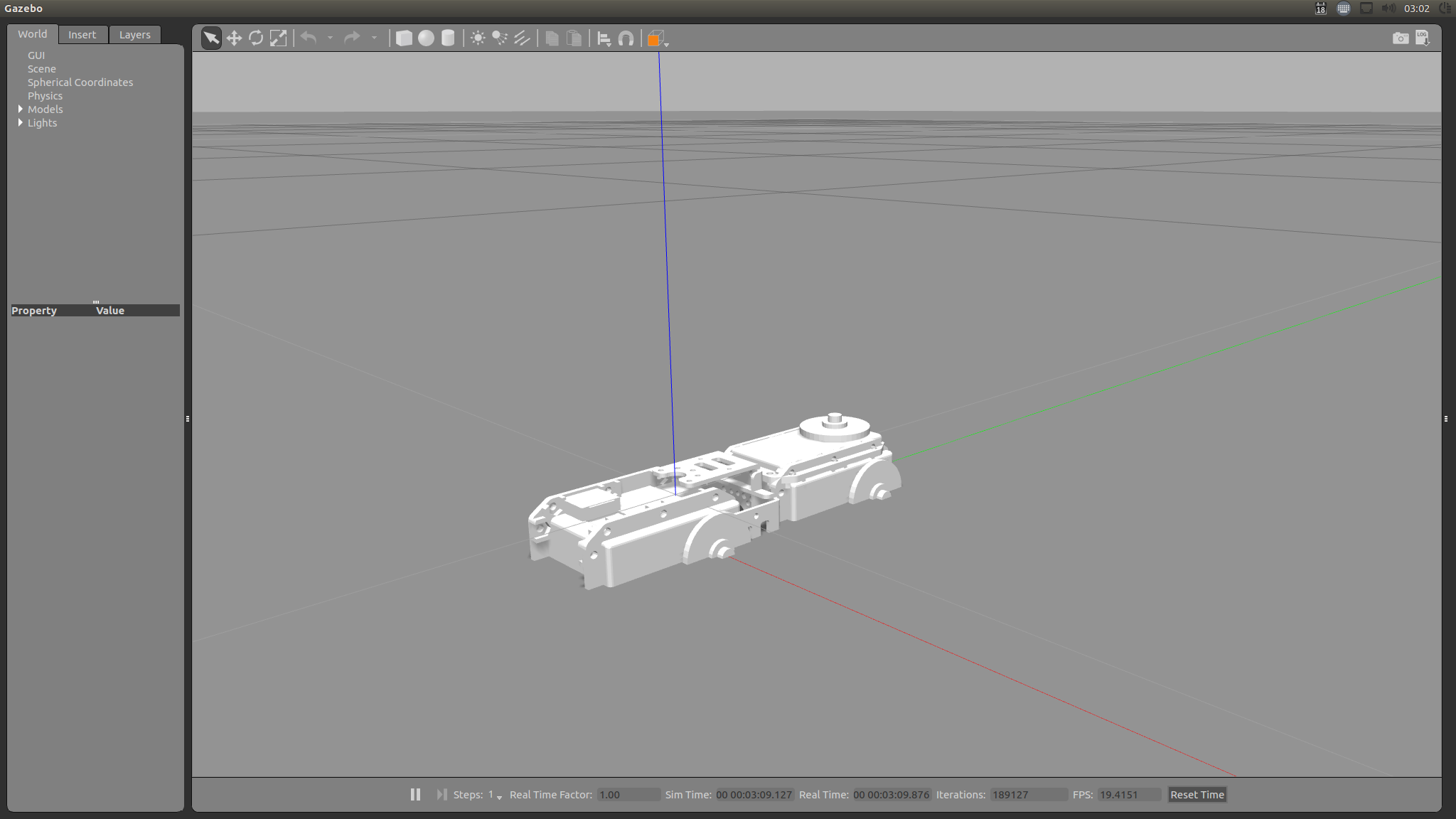
Task: Pause the simulation
Action: pos(415,794)
